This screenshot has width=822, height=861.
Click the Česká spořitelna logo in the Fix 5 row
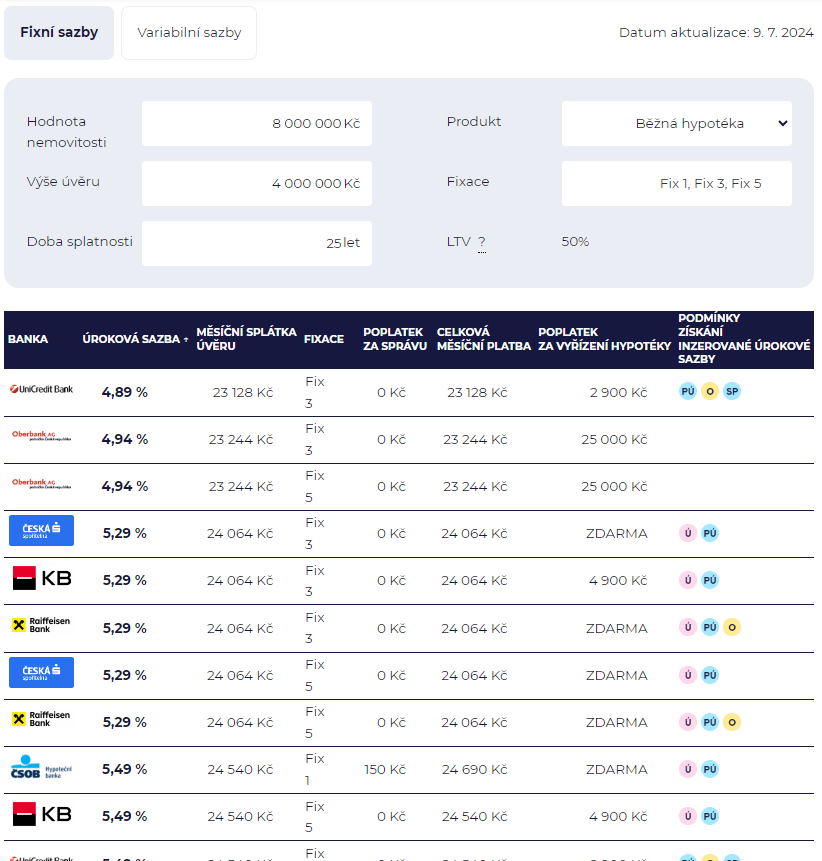(41, 673)
